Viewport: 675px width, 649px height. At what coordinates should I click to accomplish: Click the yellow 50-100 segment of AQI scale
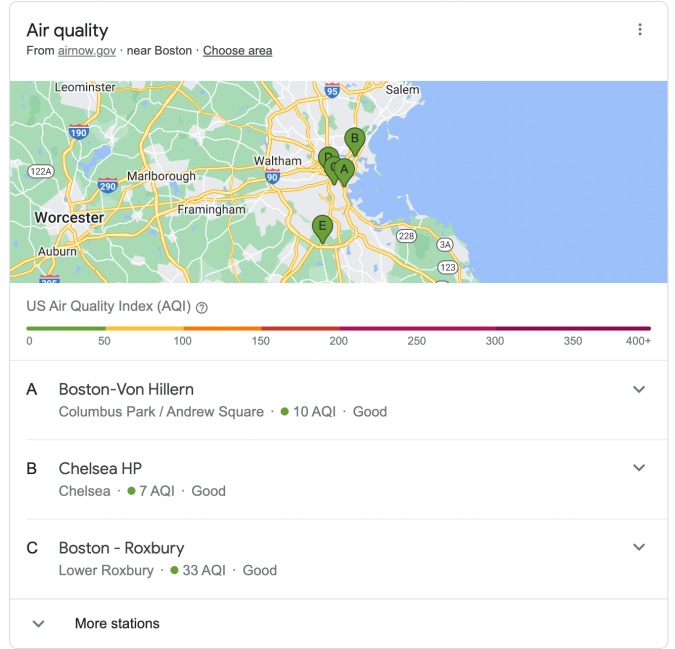point(145,328)
